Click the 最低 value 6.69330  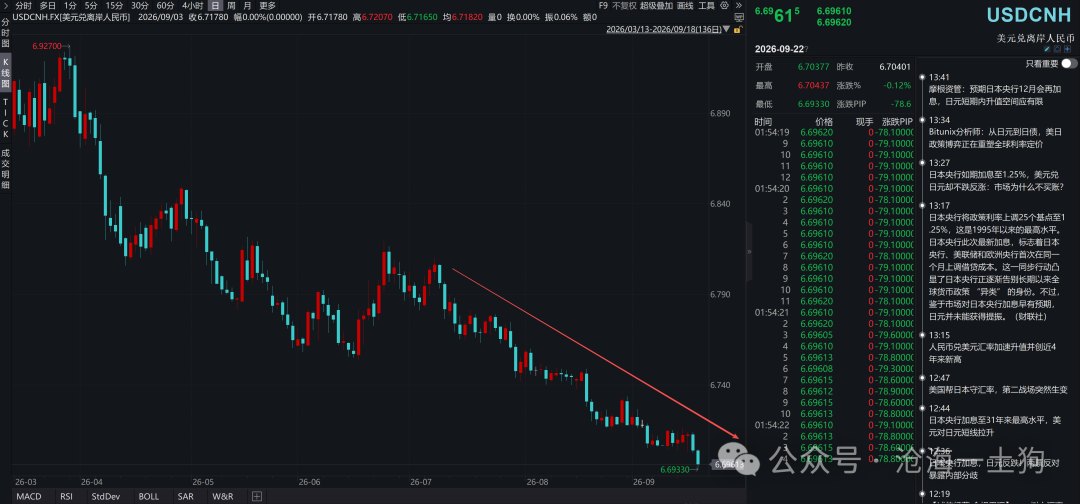tap(812, 104)
